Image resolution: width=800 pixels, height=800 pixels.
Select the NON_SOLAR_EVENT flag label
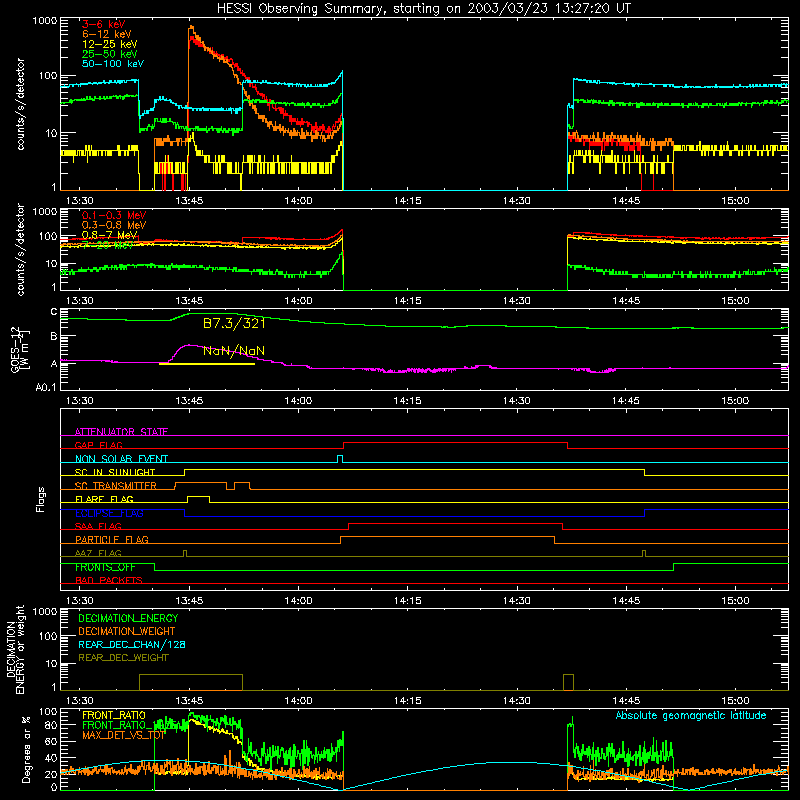pos(121,459)
